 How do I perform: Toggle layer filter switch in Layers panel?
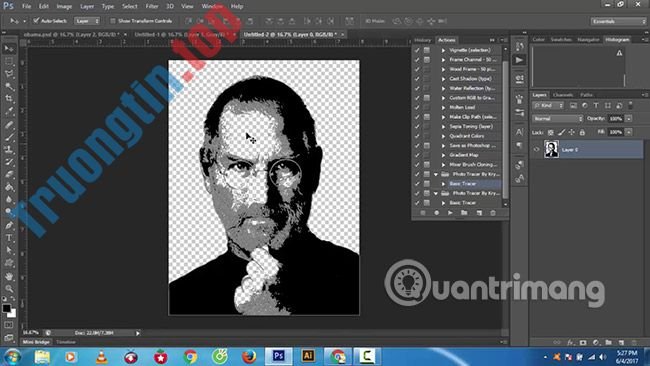631,105
